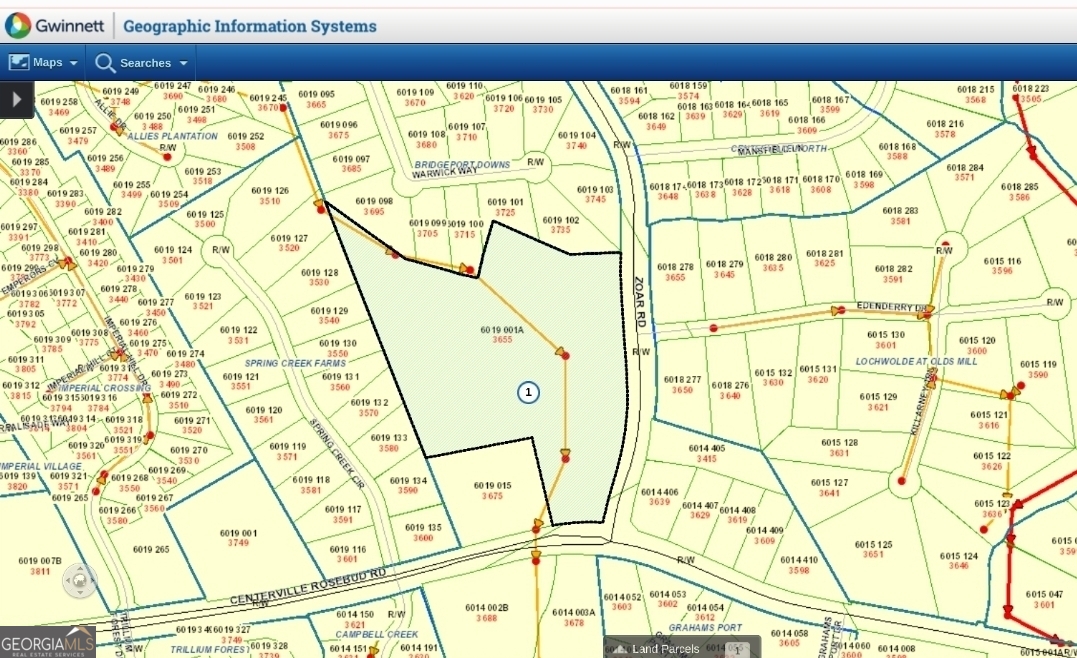Viewport: 1077px width, 658px height.
Task: Click parcel label 6018 277
Action: 682,379
